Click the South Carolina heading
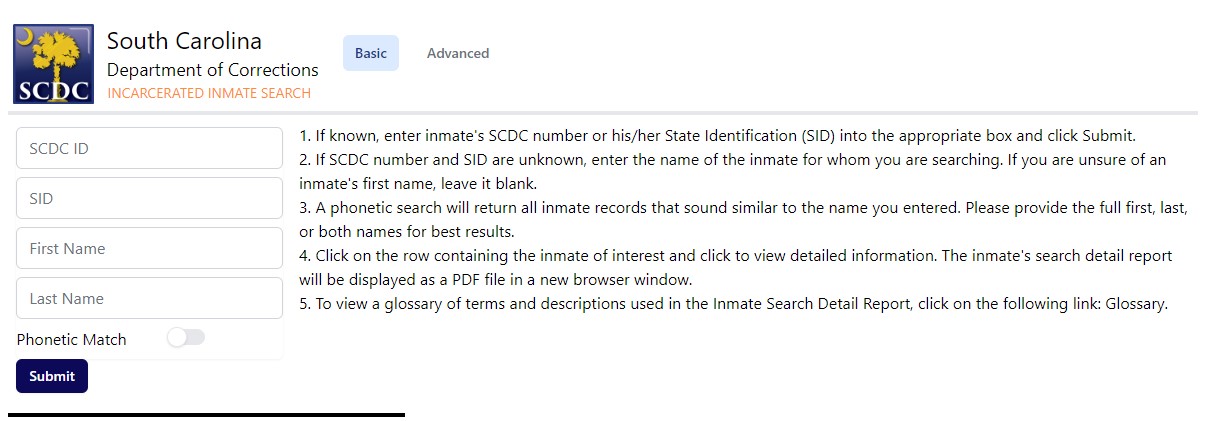1217x421 pixels. [184, 41]
